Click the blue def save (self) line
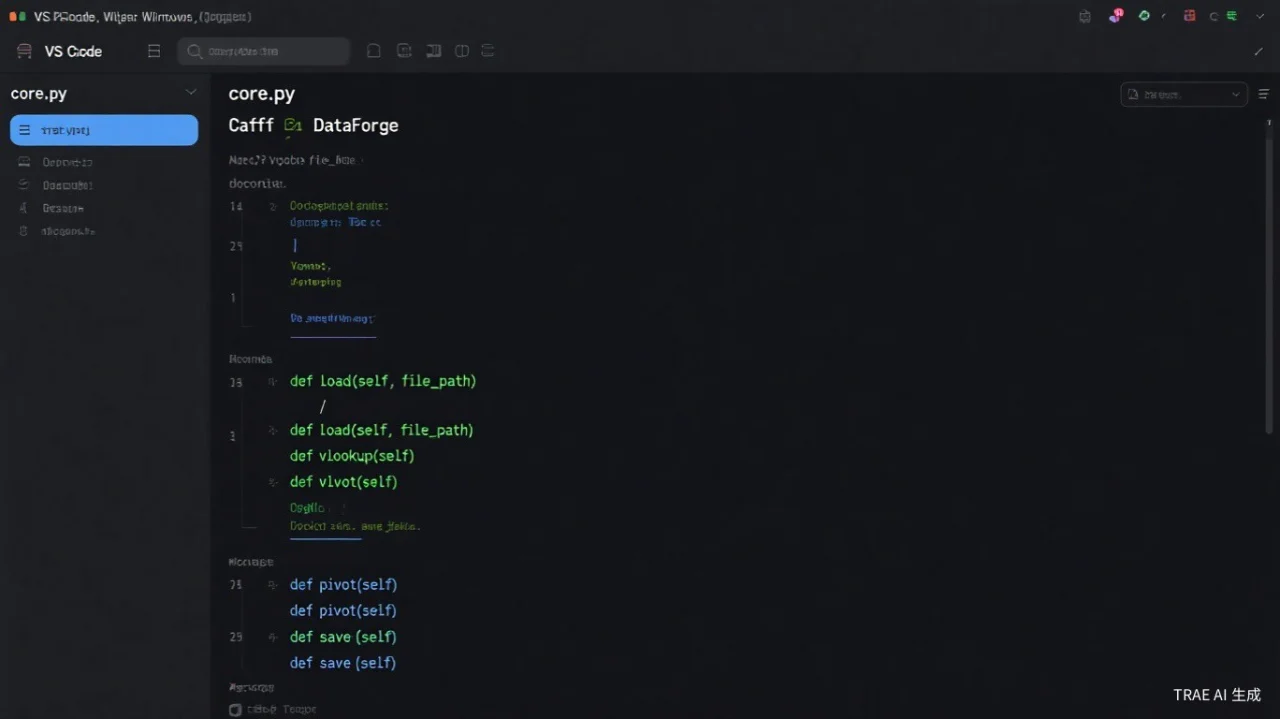This screenshot has height=719, width=1280. (343, 663)
